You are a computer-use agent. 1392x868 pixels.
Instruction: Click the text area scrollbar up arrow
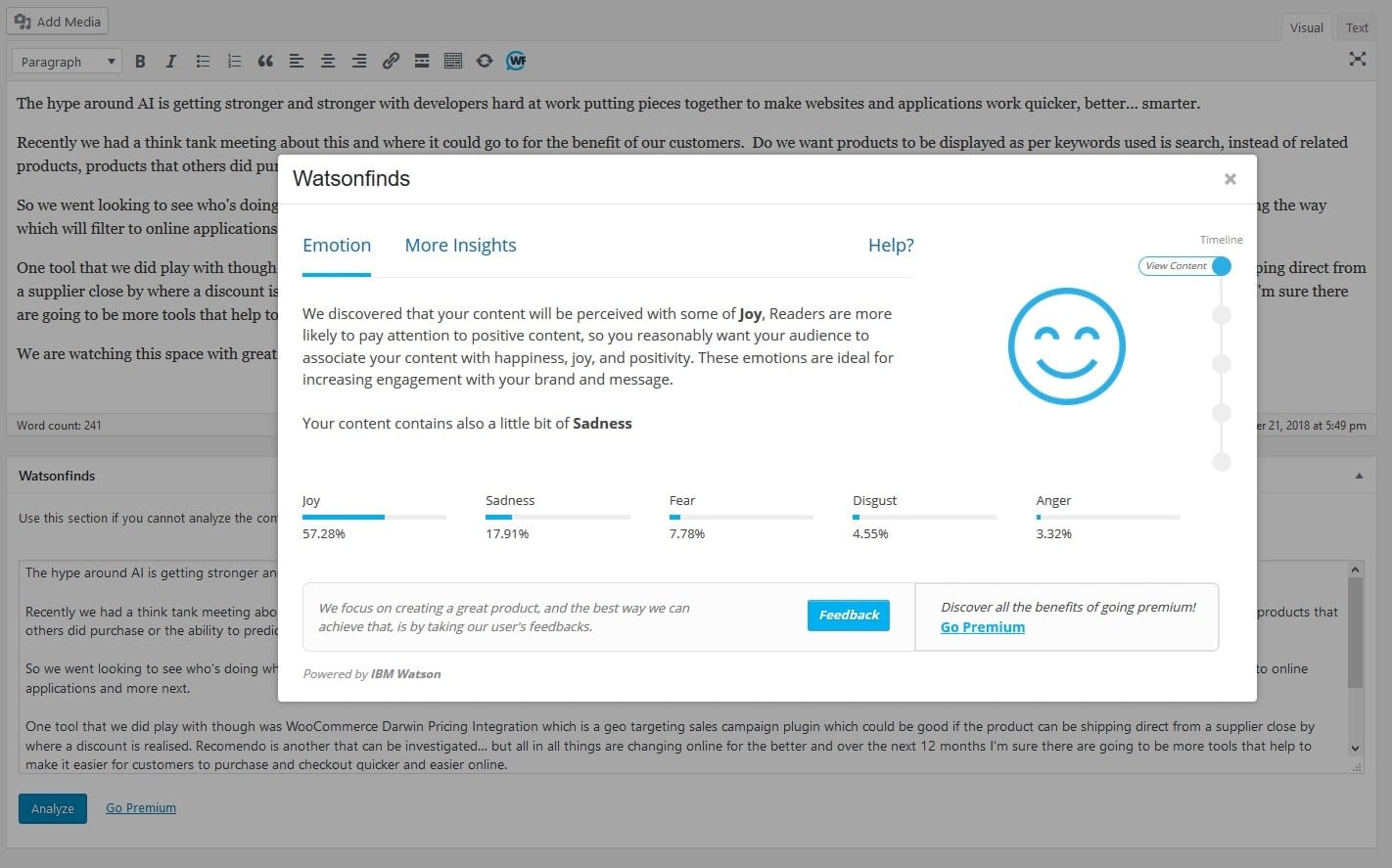1355,570
